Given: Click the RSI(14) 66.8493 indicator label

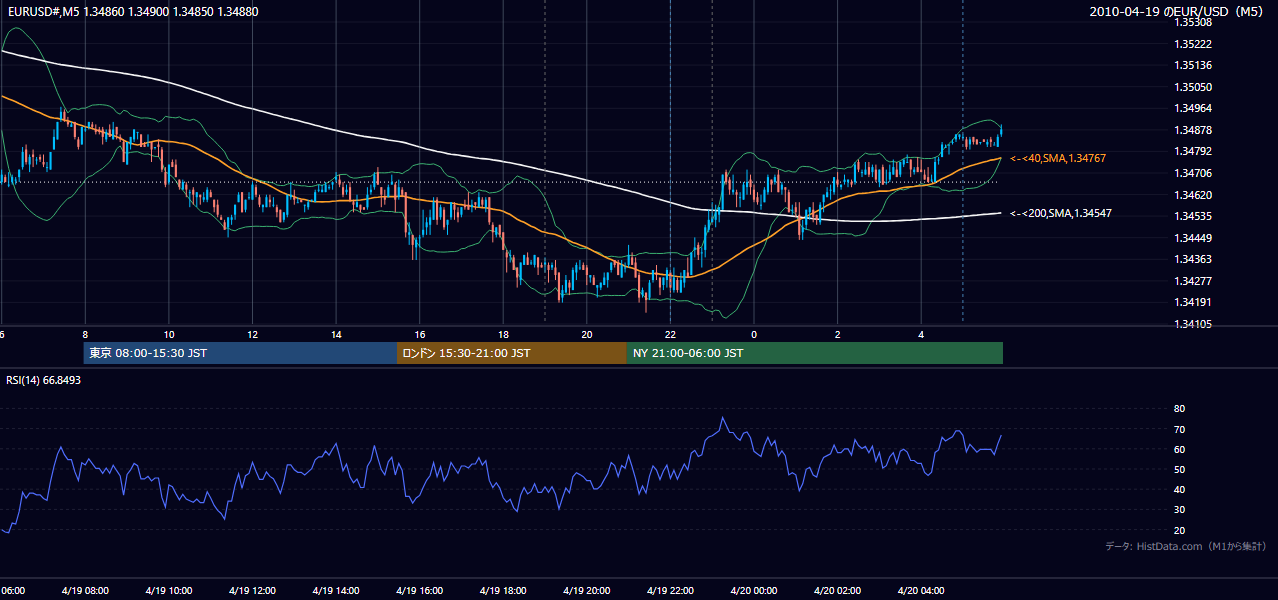Looking at the screenshot, I should [x=44, y=380].
